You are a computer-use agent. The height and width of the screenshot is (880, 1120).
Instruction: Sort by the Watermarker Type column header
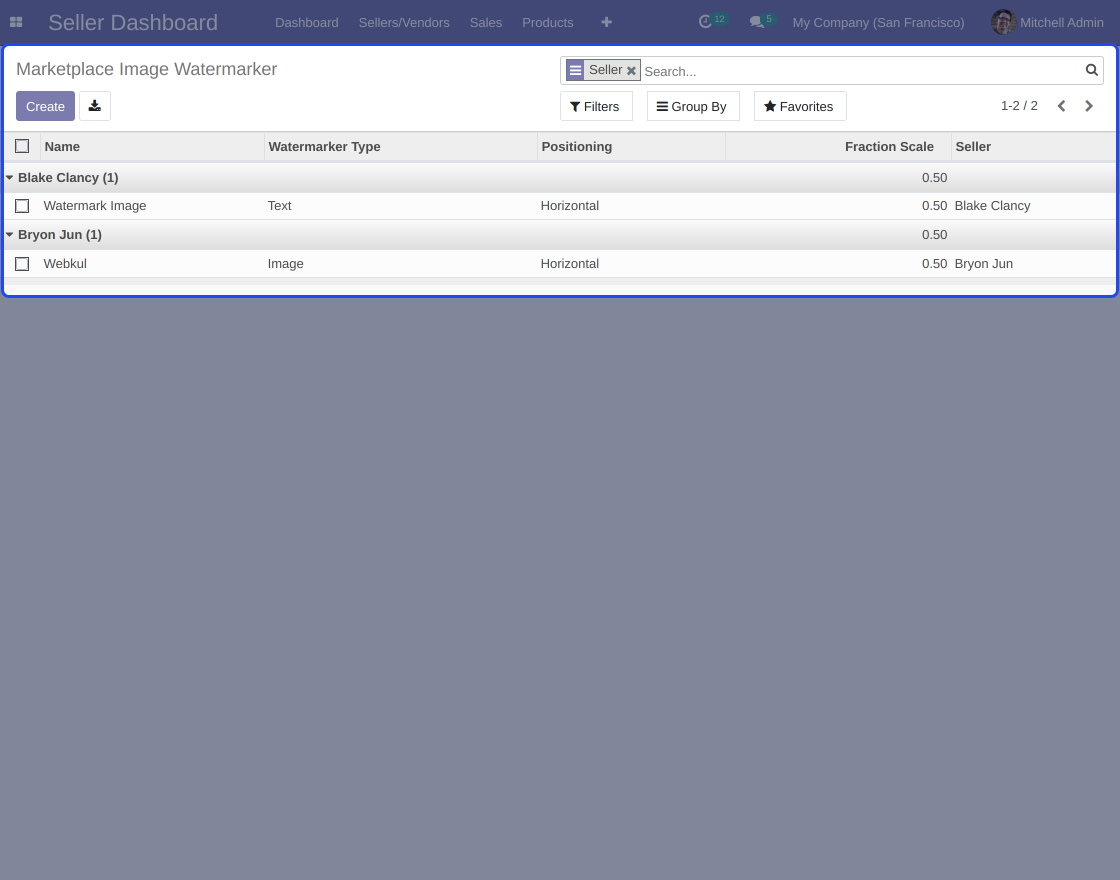coord(401,146)
